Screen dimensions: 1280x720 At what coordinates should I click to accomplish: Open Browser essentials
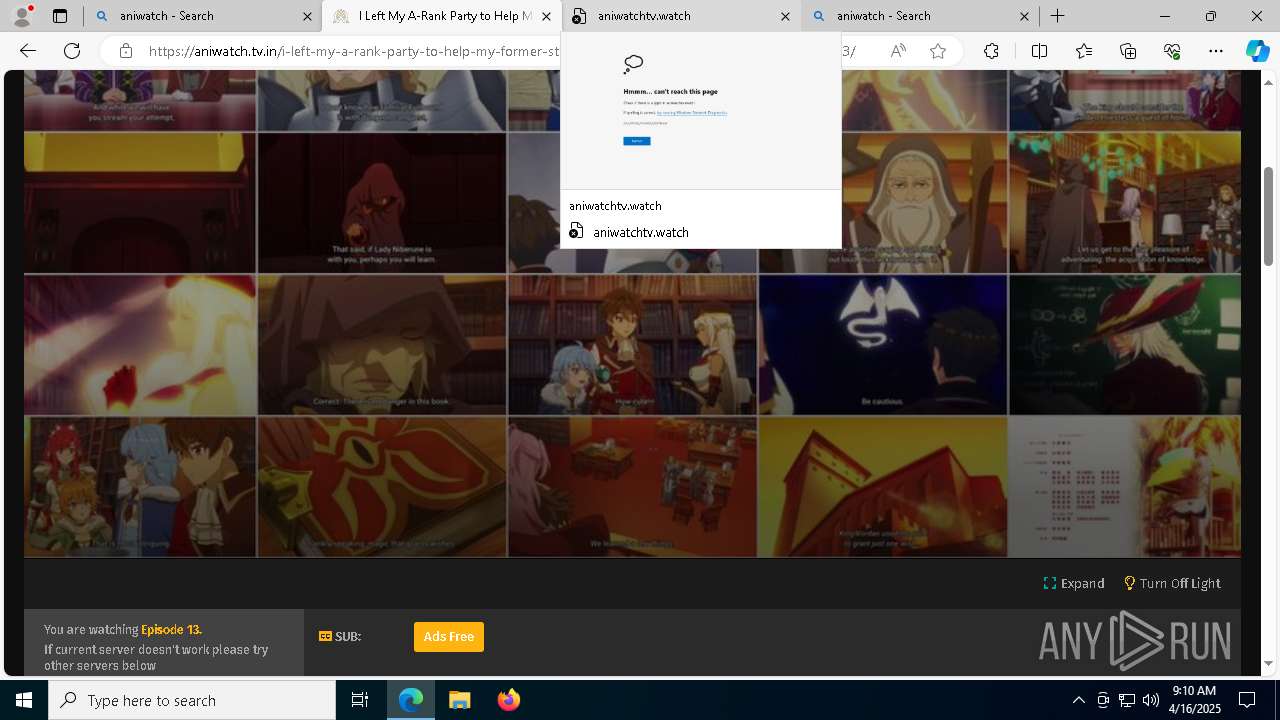tap(1172, 51)
